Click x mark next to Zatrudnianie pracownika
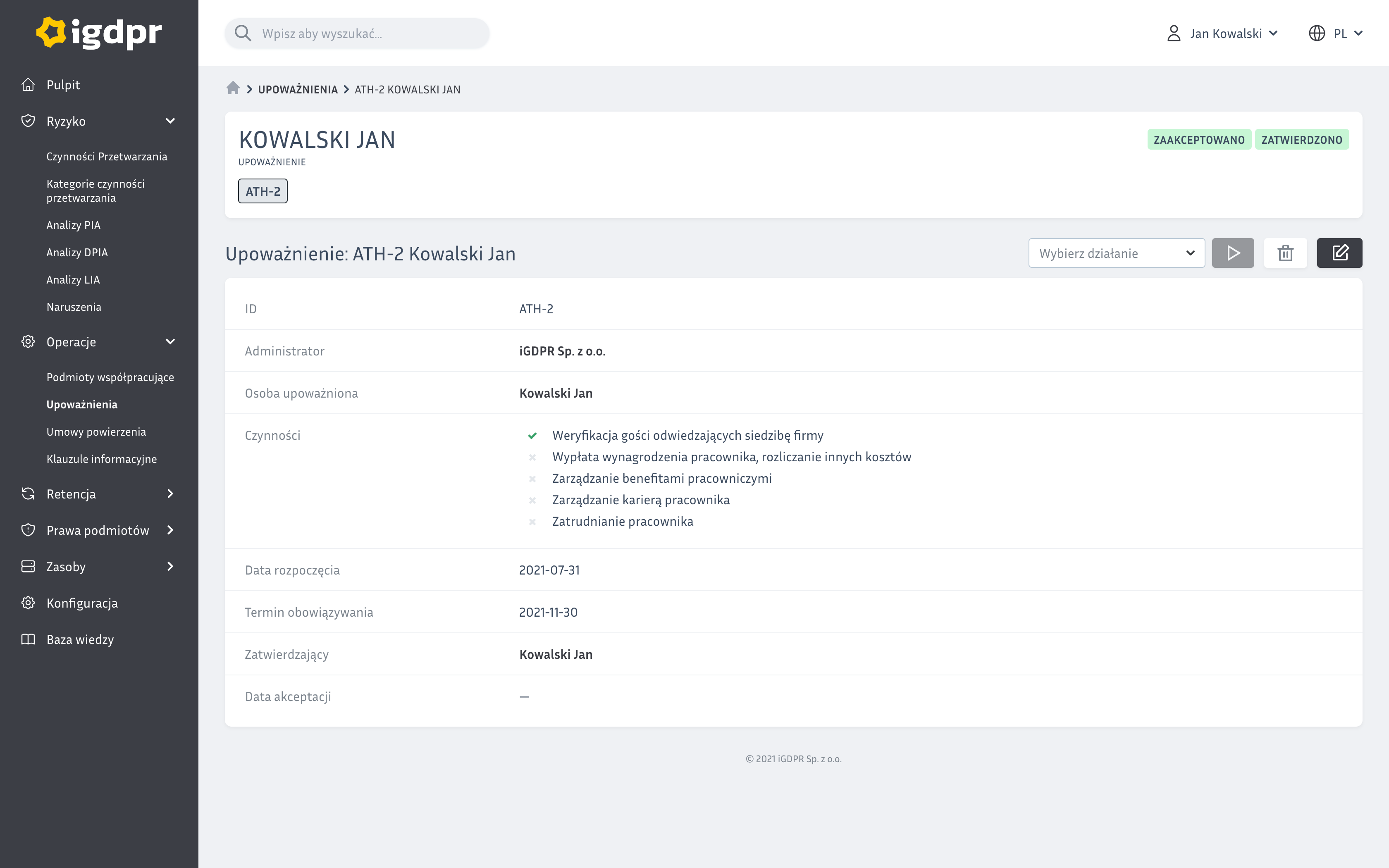The height and width of the screenshot is (868, 1389). [x=532, y=522]
